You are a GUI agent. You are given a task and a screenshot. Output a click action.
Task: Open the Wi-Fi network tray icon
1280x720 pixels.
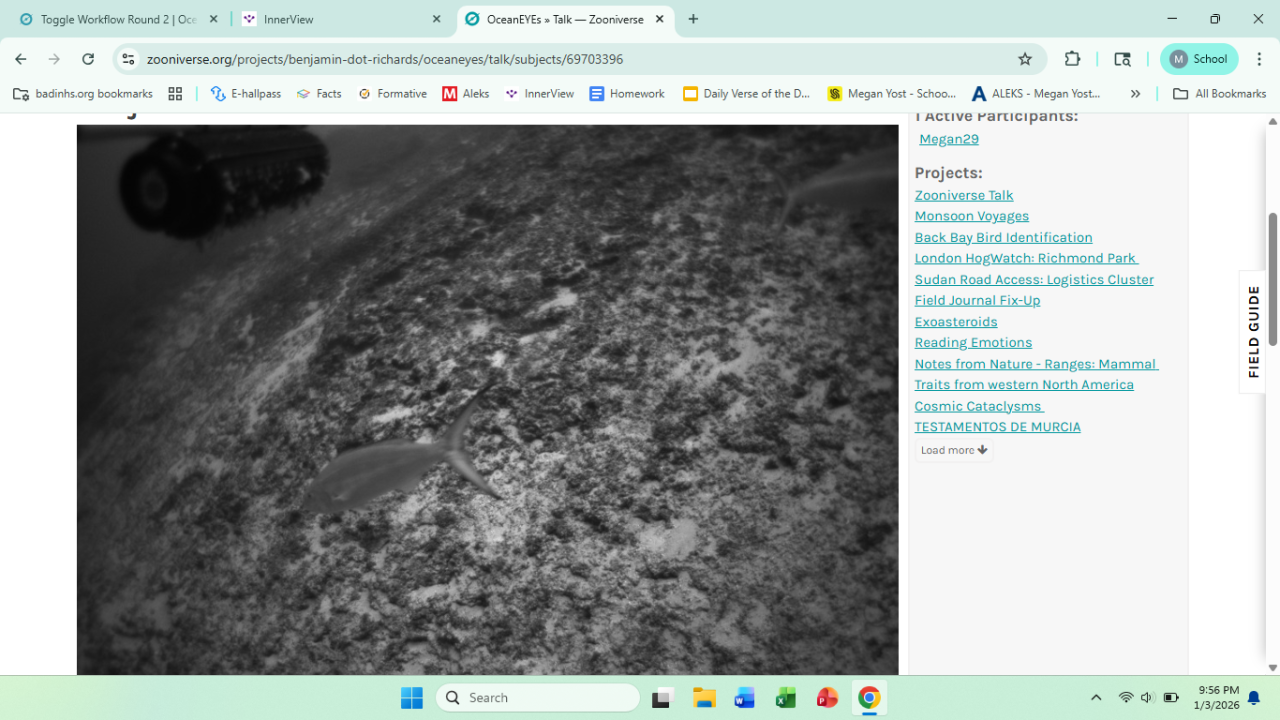click(x=1126, y=697)
